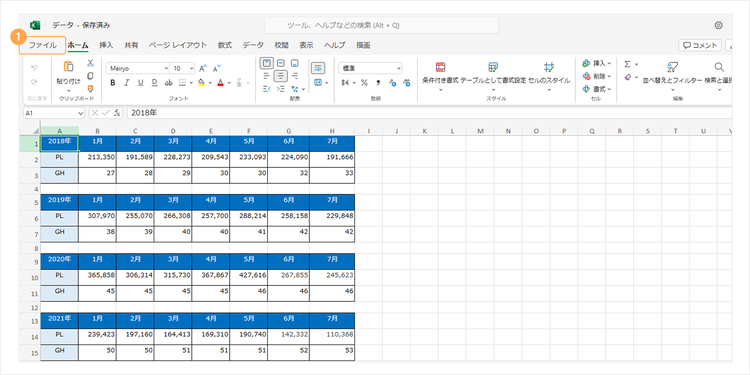Click the Align Left icon

(x=267, y=76)
